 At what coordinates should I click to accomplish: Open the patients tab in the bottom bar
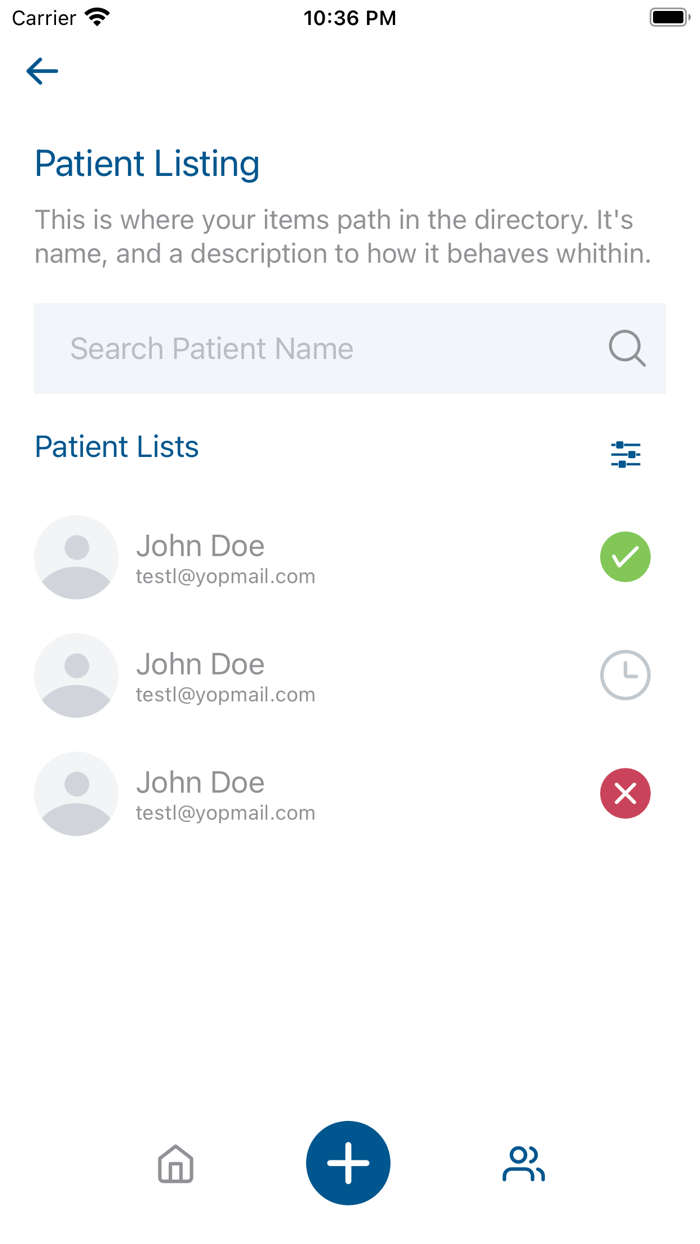click(523, 1164)
